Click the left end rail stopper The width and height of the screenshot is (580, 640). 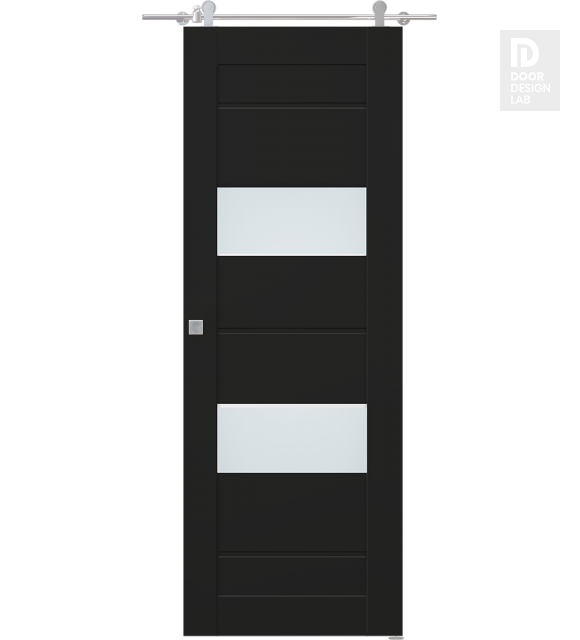[x=196, y=16]
